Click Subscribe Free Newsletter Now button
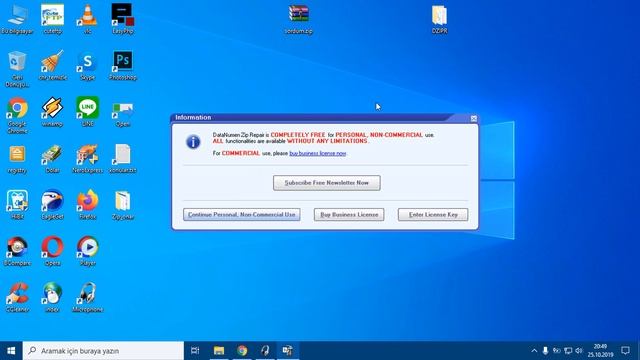 tap(327, 183)
